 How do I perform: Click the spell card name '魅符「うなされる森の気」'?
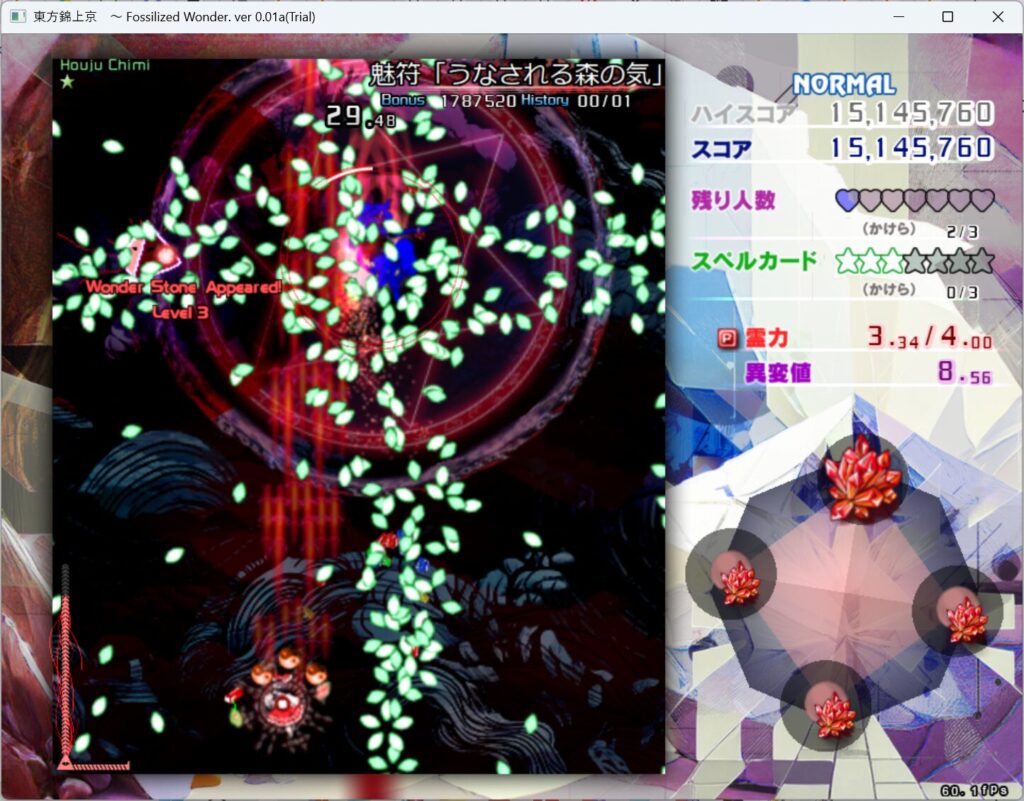pos(516,74)
